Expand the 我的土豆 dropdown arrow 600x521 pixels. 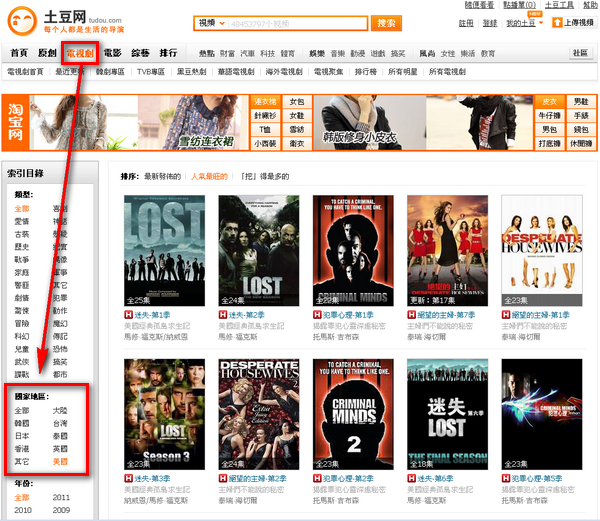click(x=541, y=23)
